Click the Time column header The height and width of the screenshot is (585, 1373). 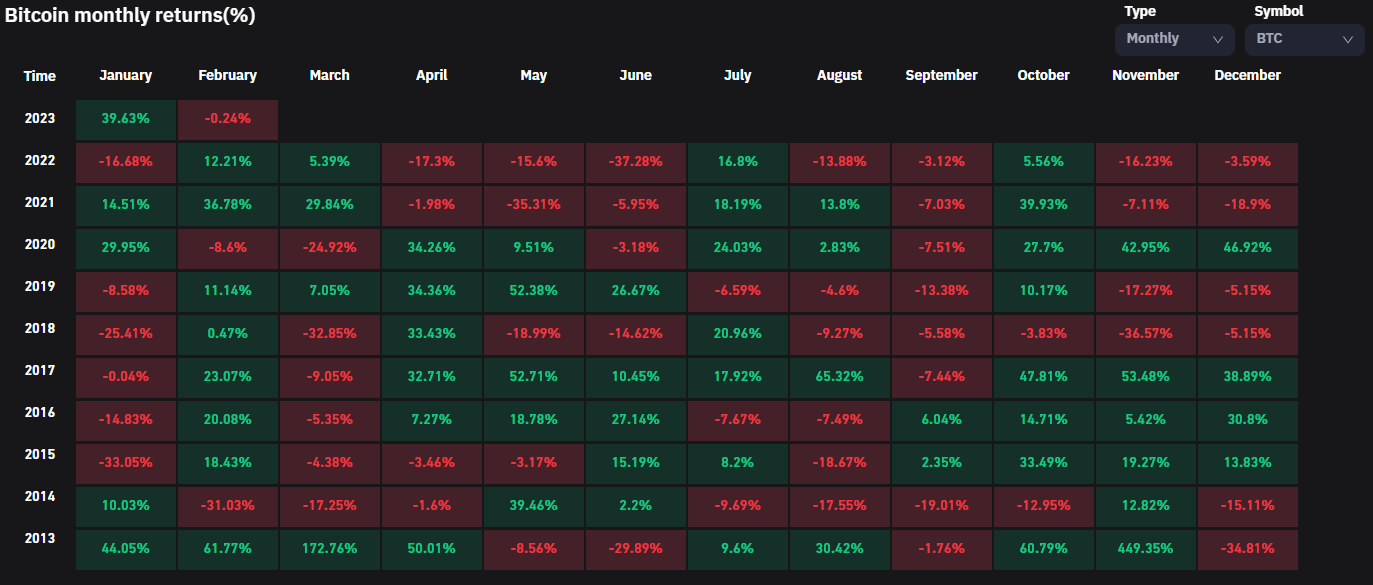[x=40, y=76]
